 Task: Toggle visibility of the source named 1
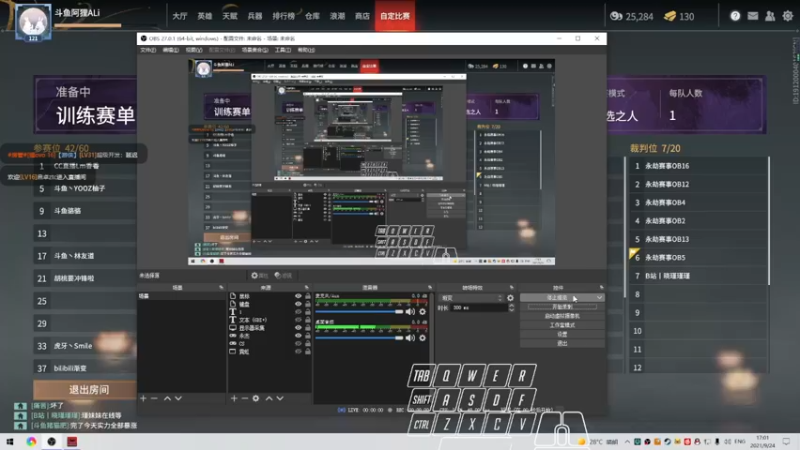[298, 312]
